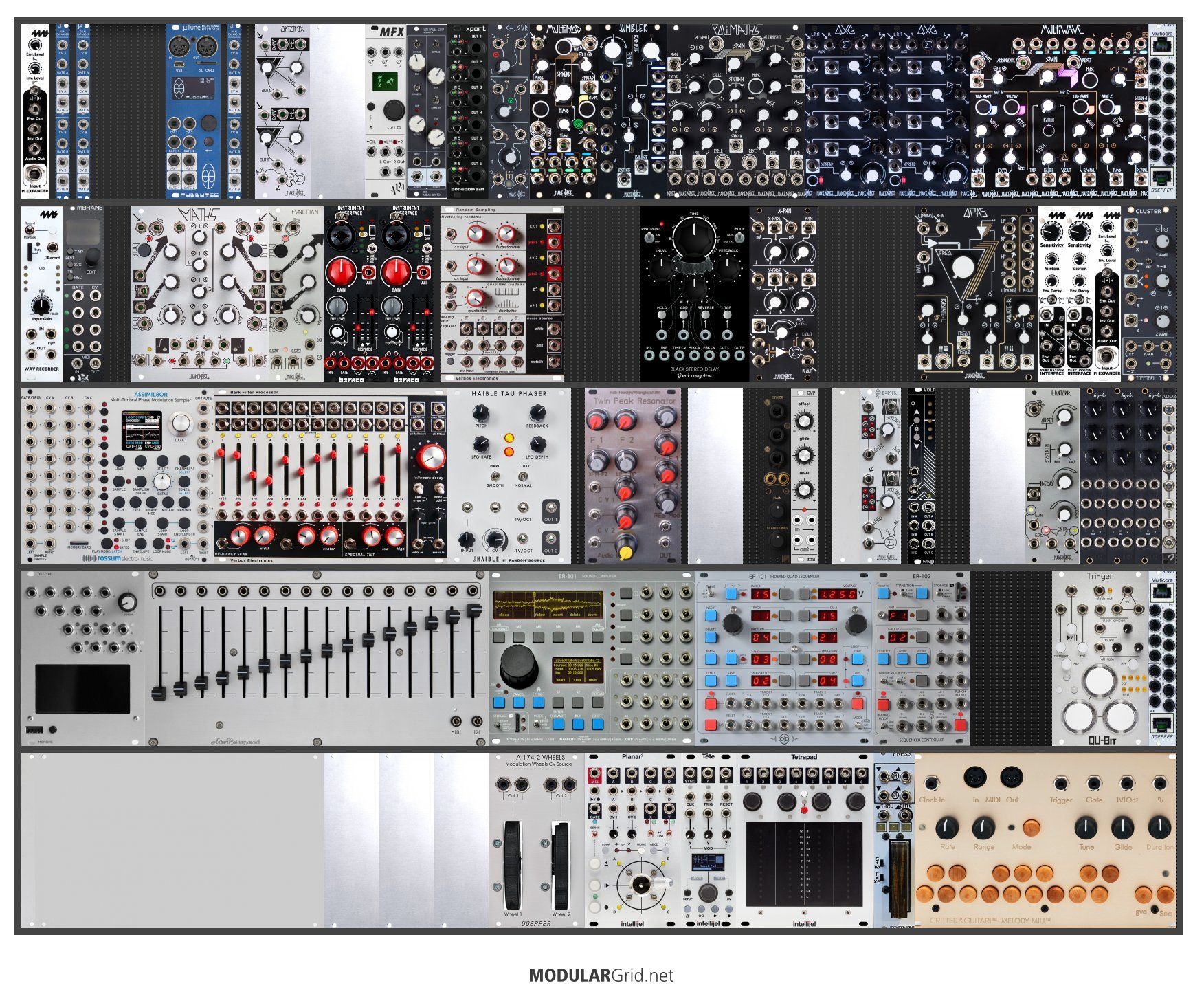Select the Make Noise Maths module
The width and height of the screenshot is (1204, 990).
pyautogui.click(x=200, y=294)
